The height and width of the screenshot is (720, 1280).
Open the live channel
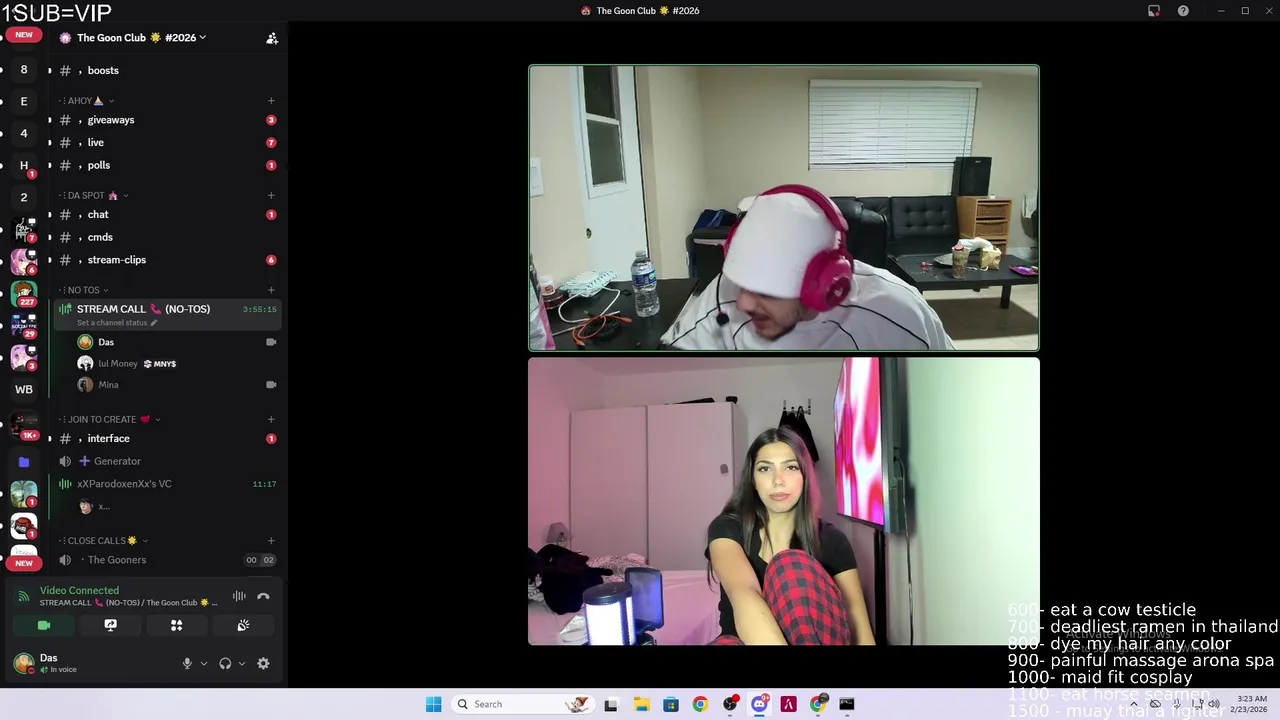click(x=167, y=143)
